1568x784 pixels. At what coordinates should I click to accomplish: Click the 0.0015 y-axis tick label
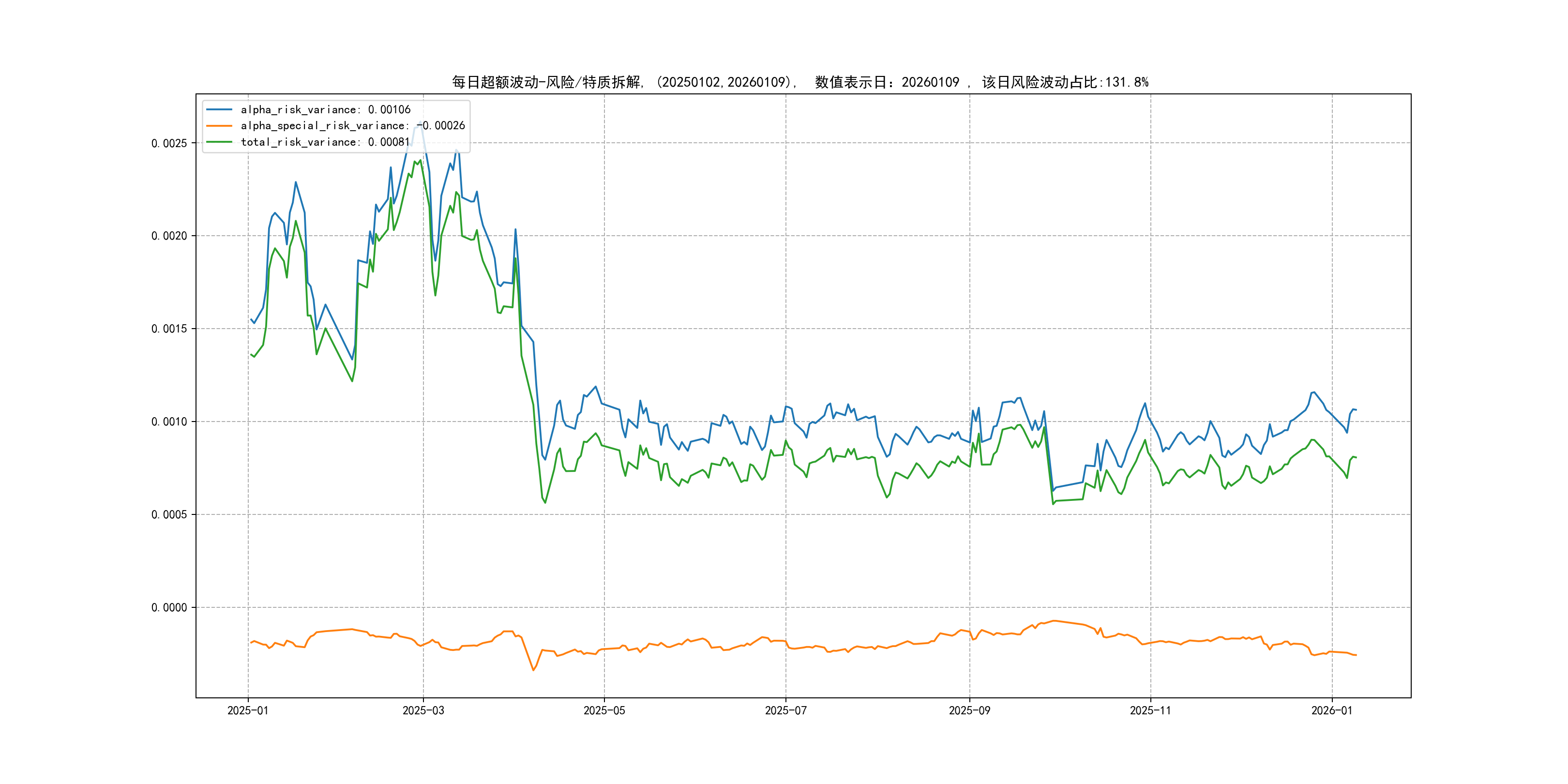click(x=169, y=329)
